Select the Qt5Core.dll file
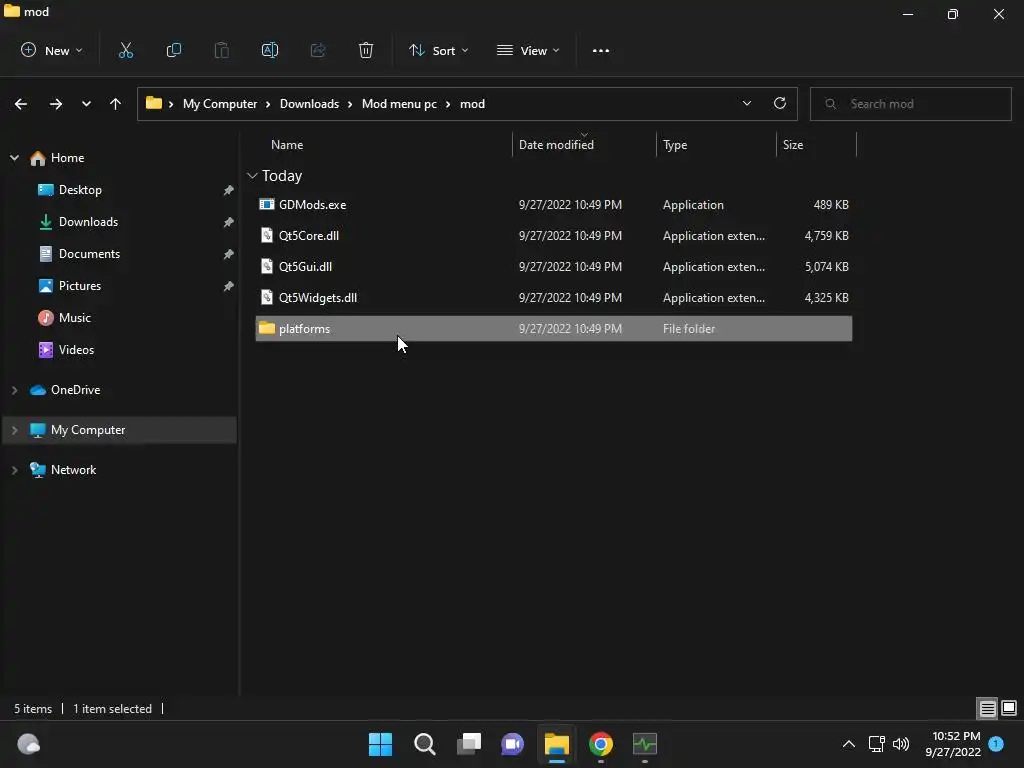1024x768 pixels. pyautogui.click(x=554, y=236)
